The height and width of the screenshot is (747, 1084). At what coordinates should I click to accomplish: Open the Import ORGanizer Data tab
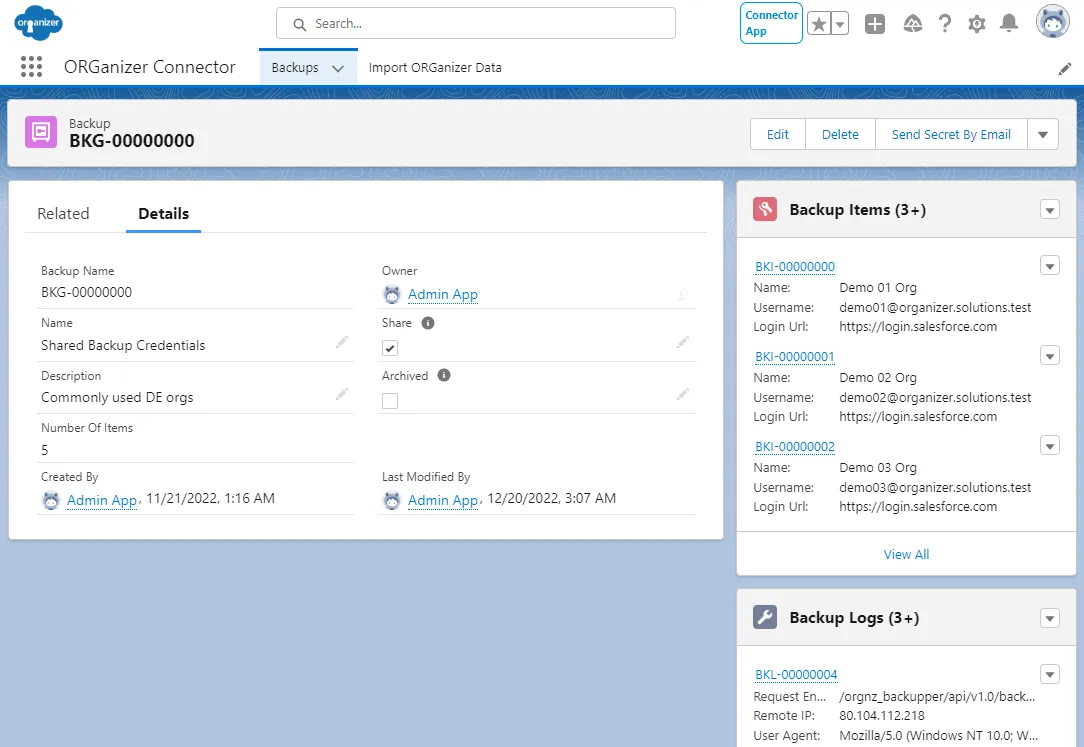pos(435,68)
